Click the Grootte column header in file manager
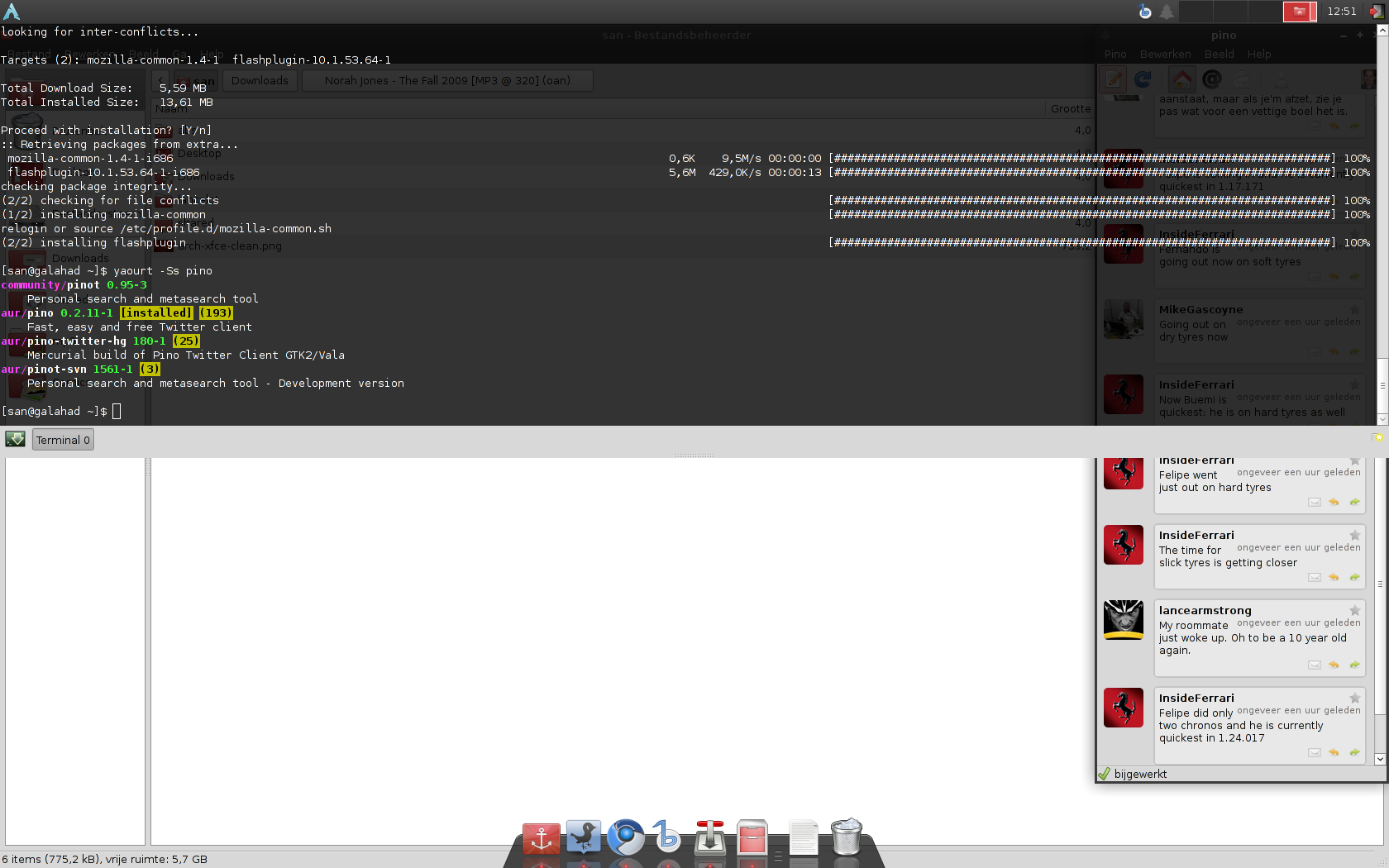Viewport: 1389px width, 868px height. (x=1070, y=108)
